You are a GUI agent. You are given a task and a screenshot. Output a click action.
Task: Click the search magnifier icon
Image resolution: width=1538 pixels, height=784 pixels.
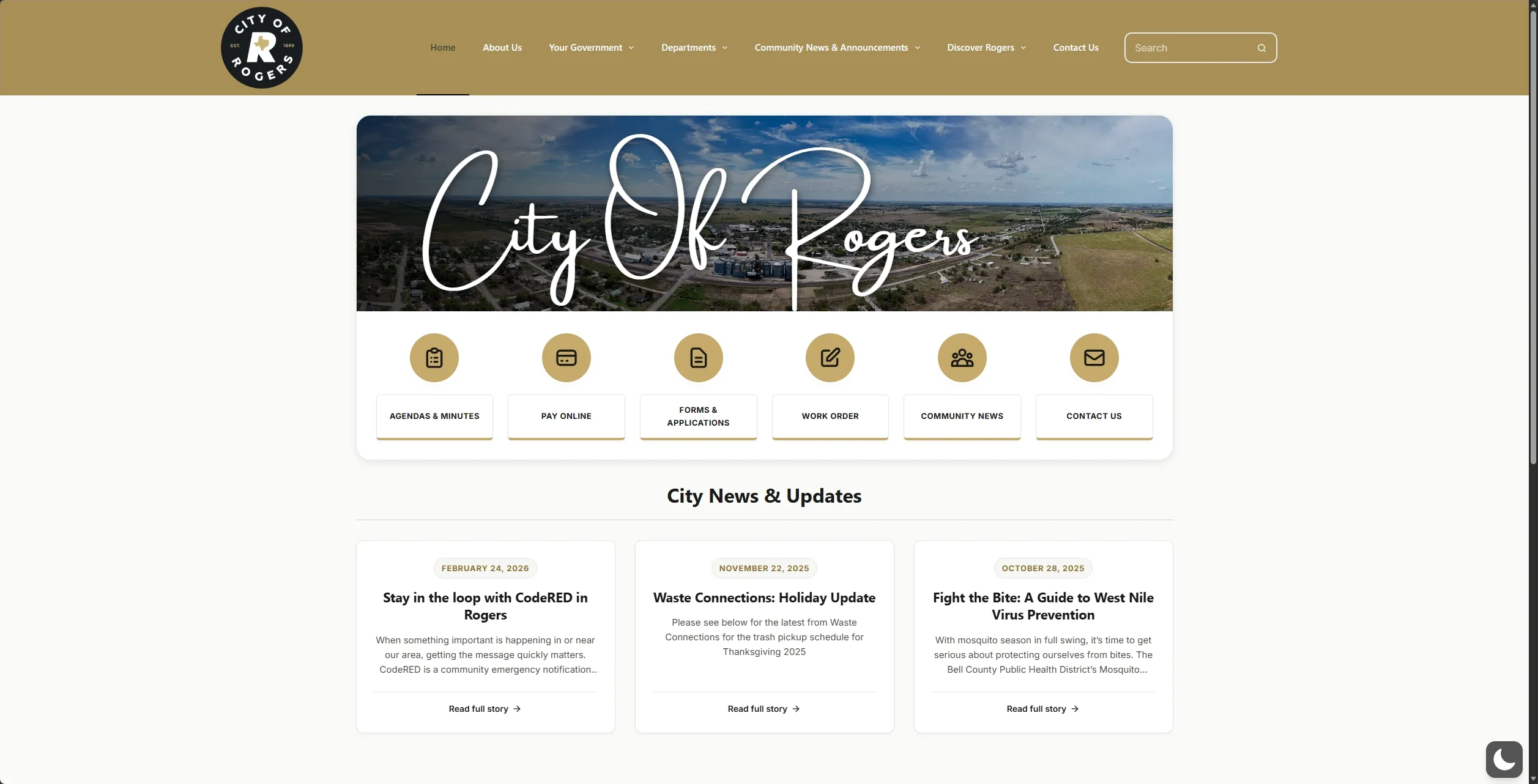point(1261,47)
